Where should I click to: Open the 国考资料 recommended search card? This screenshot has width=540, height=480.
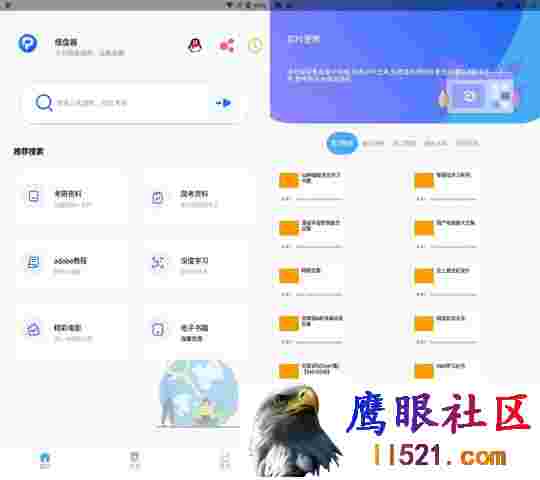[200, 196]
